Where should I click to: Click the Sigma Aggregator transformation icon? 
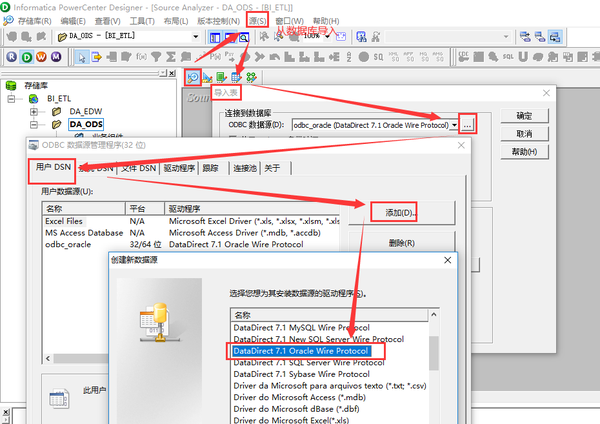click(x=171, y=57)
